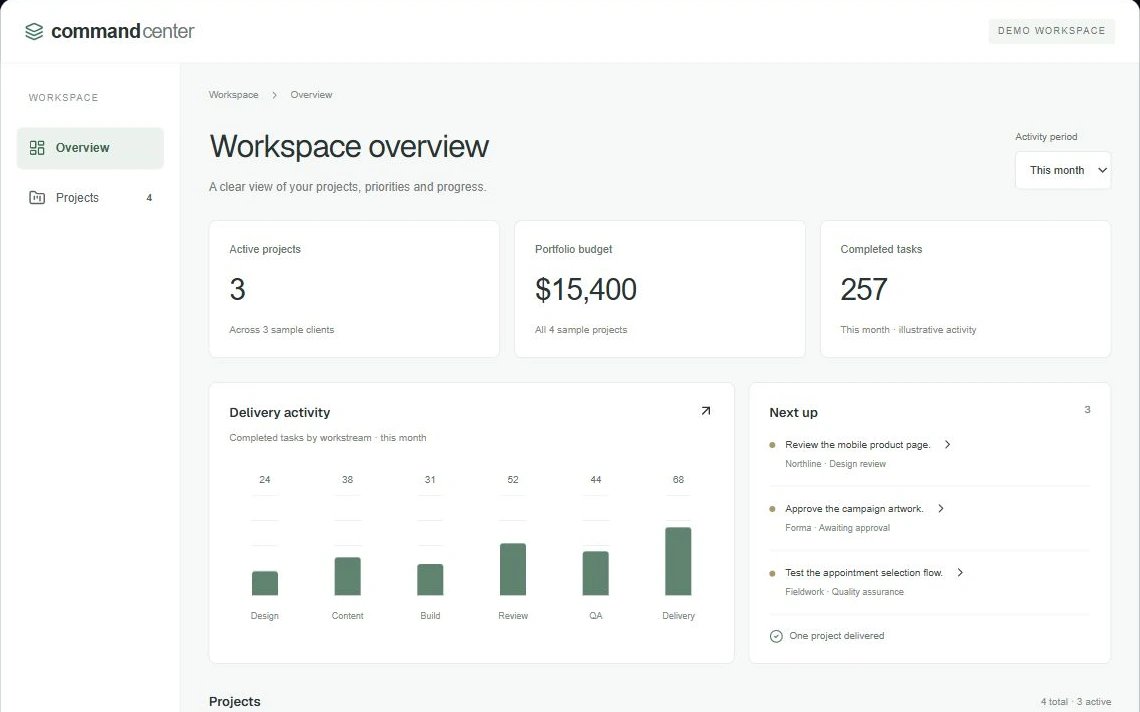Click the Active projects card
This screenshot has width=1140, height=712.
(x=354, y=289)
